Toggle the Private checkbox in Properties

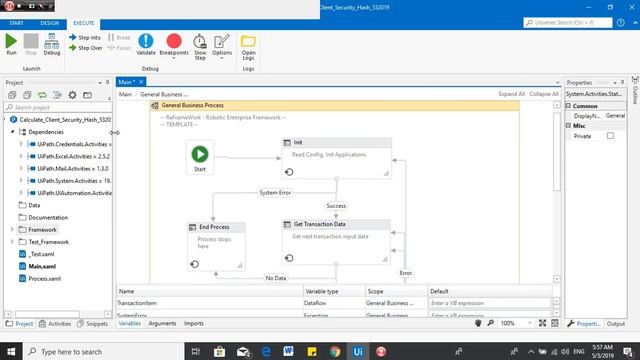610,136
